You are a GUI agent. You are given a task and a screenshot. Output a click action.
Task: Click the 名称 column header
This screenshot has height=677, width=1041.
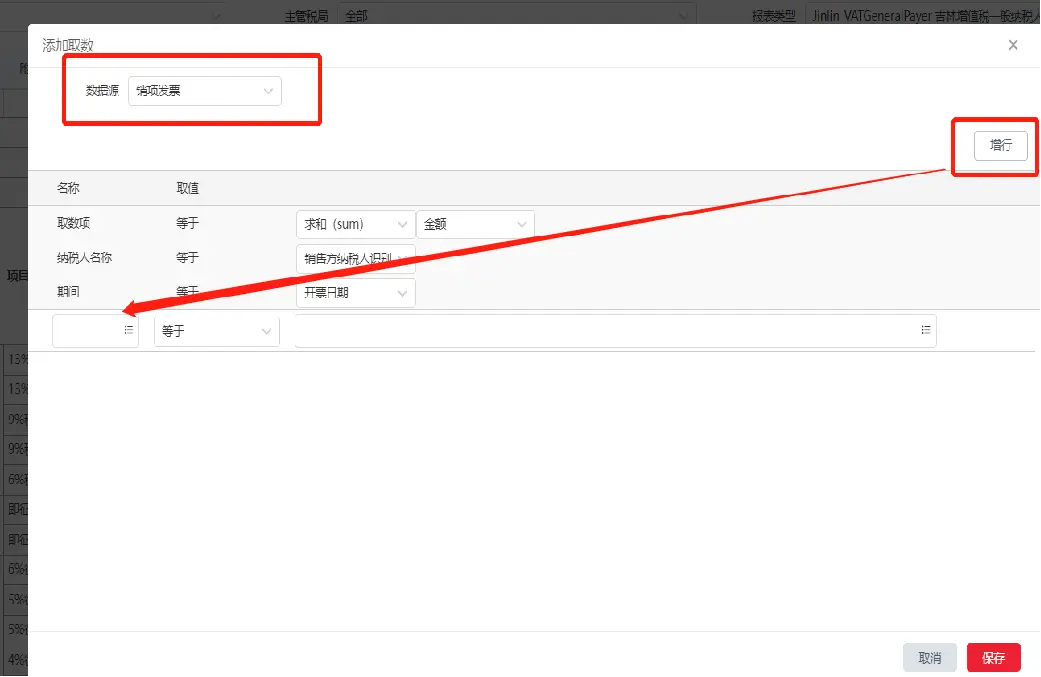point(68,188)
